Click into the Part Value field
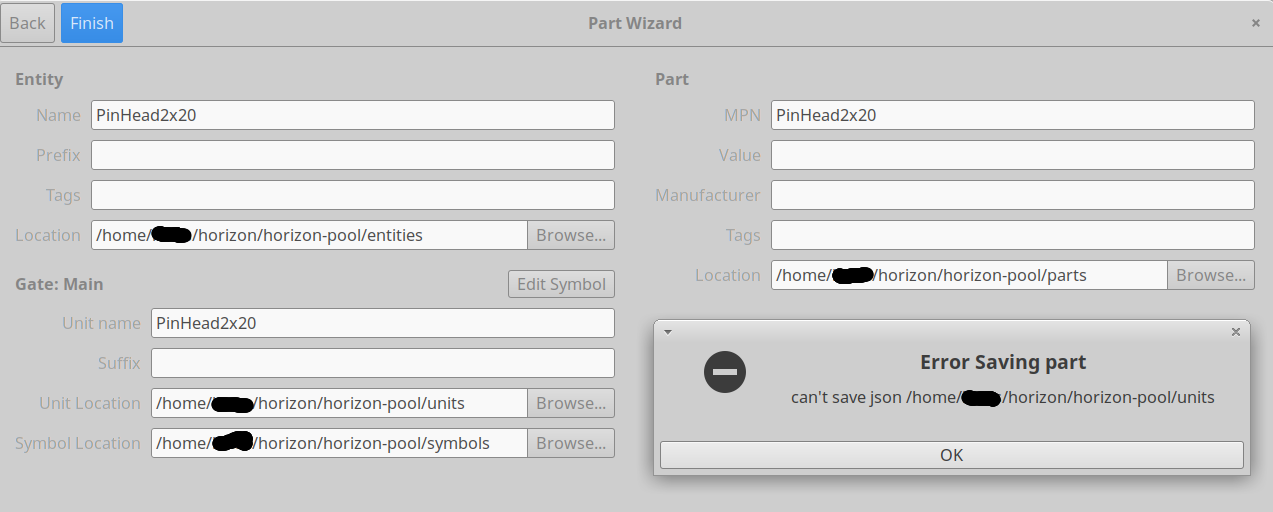The height and width of the screenshot is (512, 1273). [1013, 155]
